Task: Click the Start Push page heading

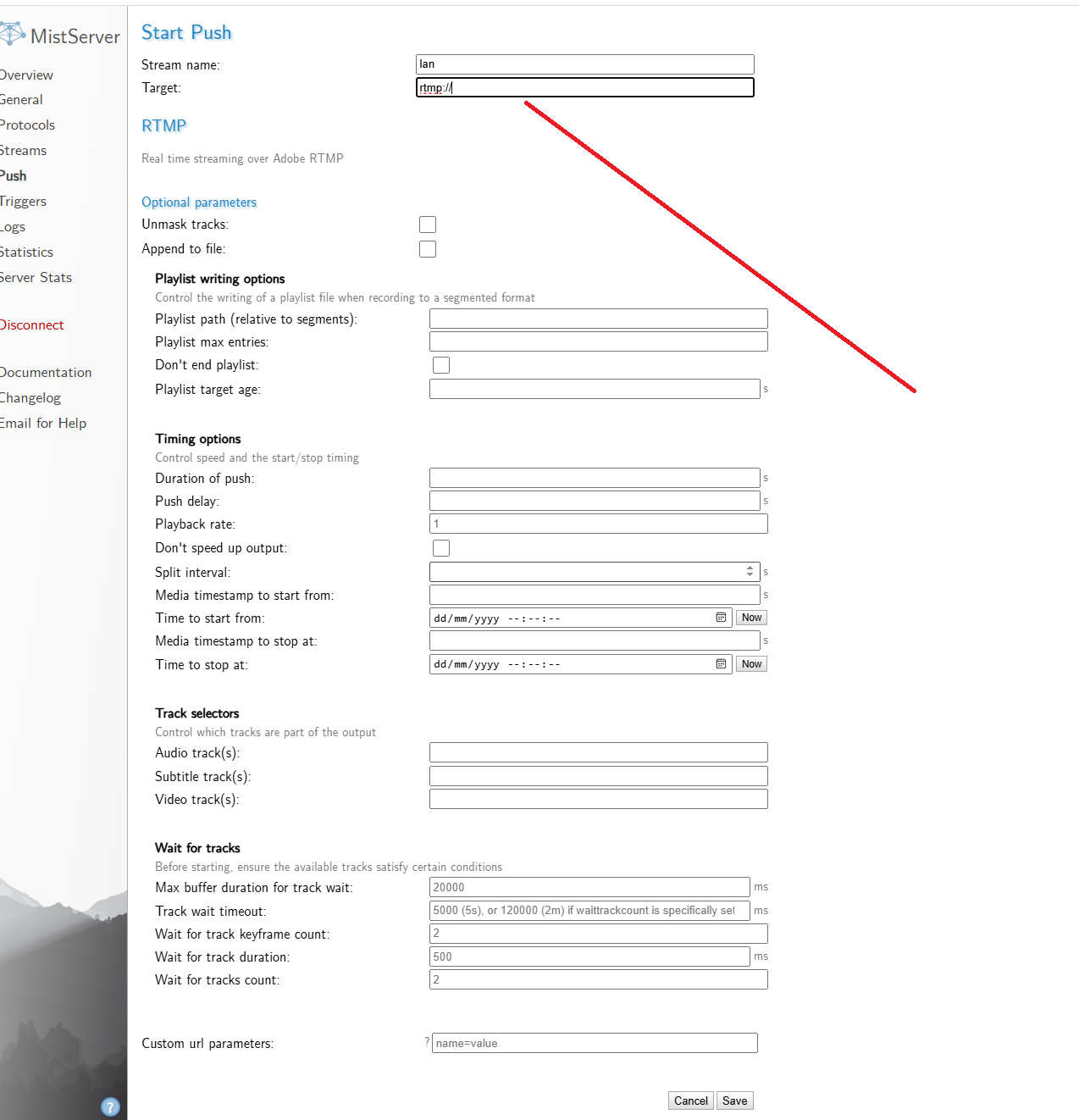Action: pos(186,32)
